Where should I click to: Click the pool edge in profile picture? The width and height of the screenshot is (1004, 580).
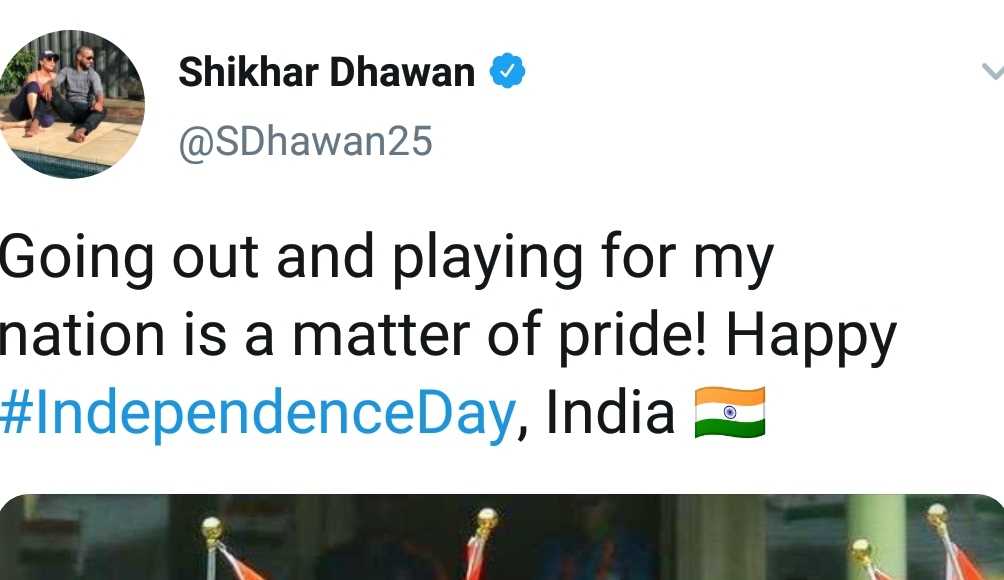click(x=58, y=164)
